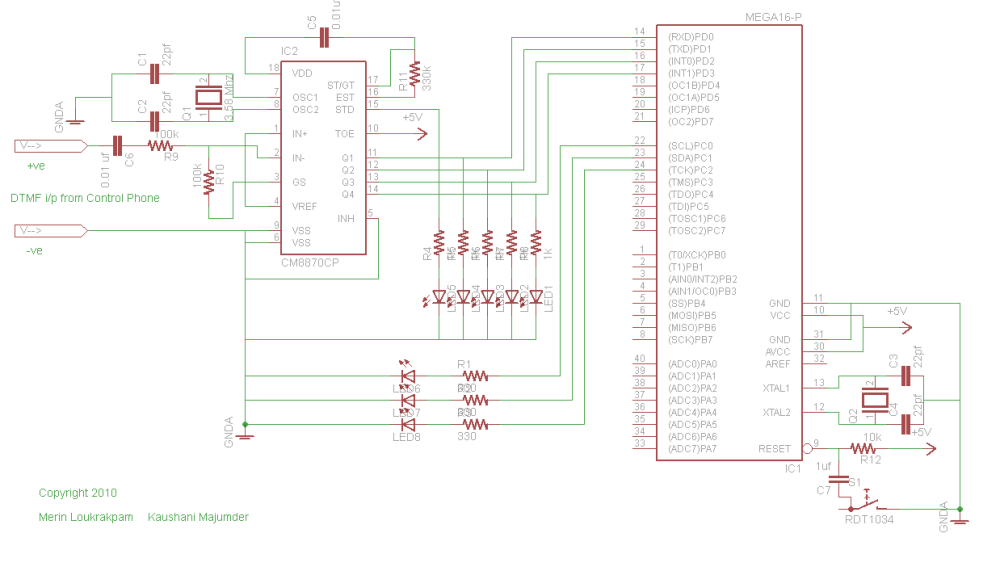Click the VDD pin label on IC2
This screenshot has height=571, width=1000.
tap(302, 73)
